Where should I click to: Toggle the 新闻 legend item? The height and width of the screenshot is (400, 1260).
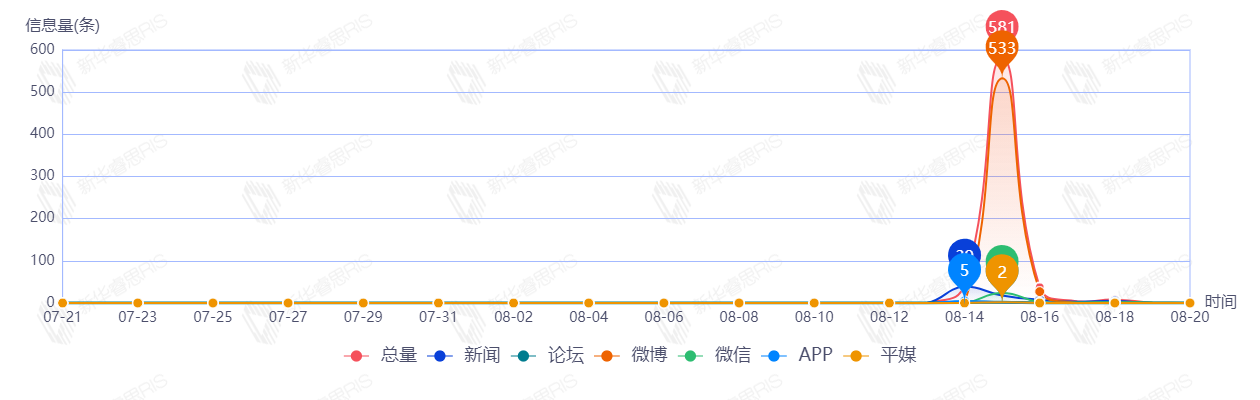point(464,355)
